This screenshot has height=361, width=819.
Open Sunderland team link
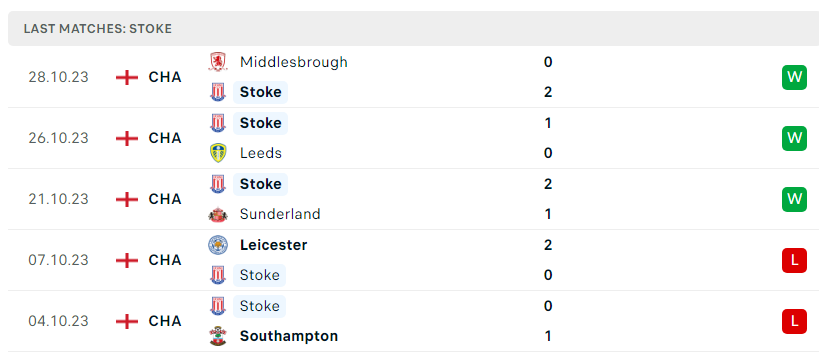click(280, 214)
